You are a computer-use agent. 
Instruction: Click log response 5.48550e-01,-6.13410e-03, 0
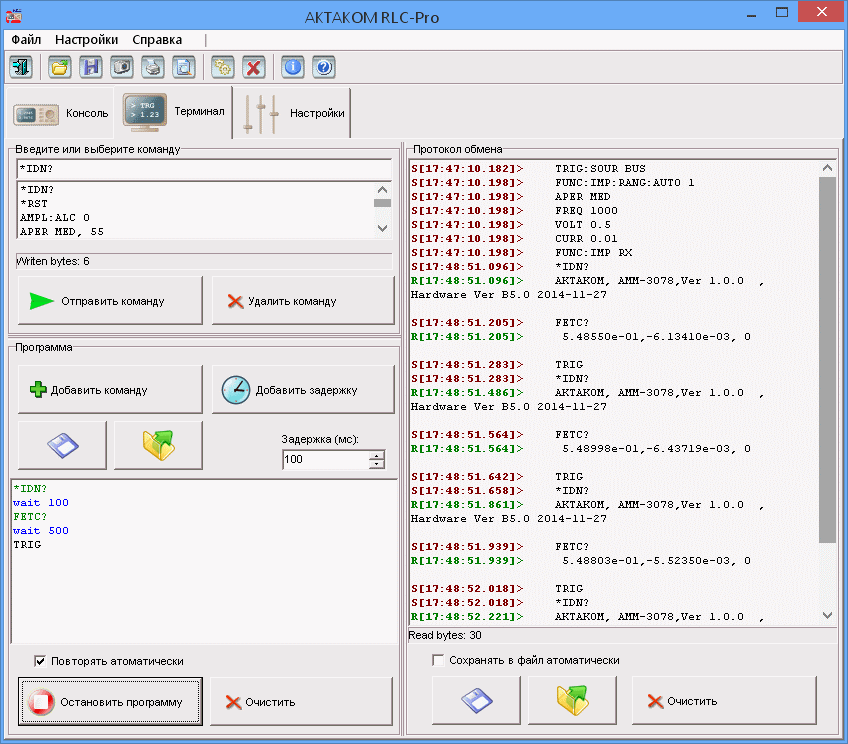click(657, 337)
